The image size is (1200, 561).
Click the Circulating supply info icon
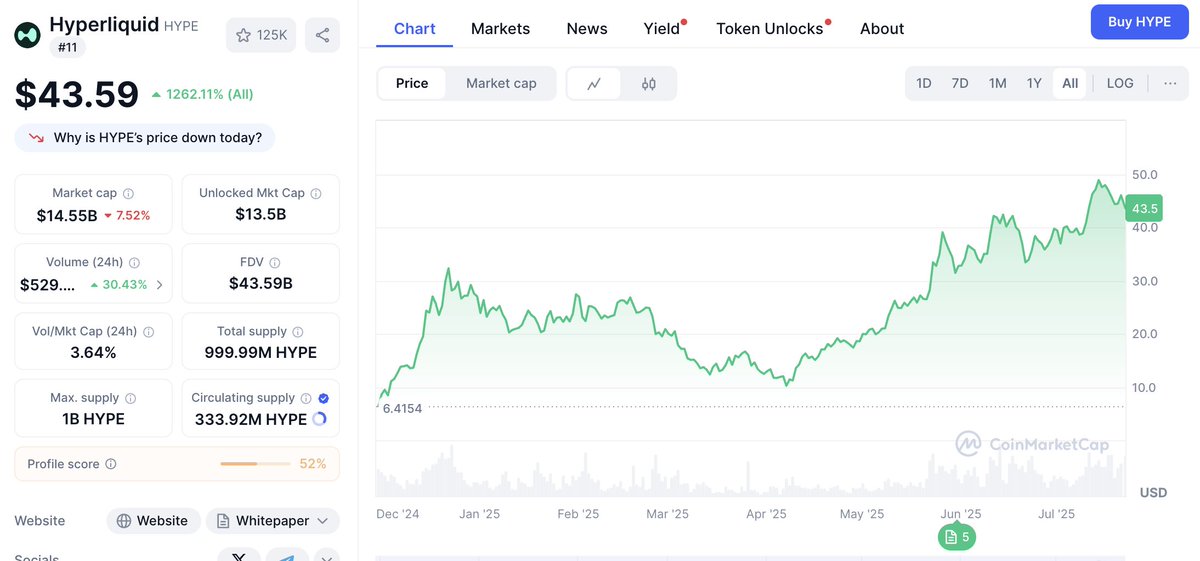306,398
